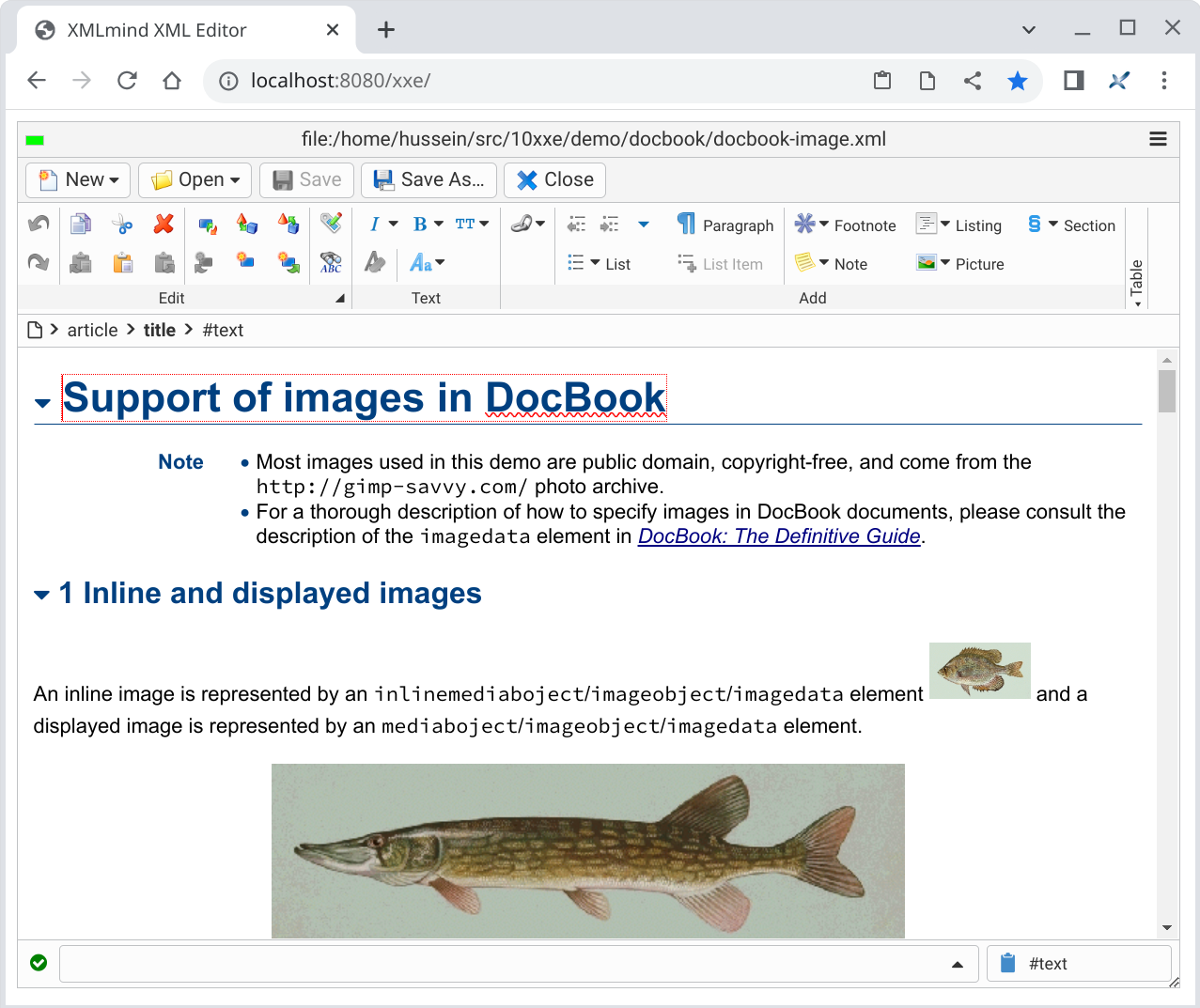Click the red X Delete icon
This screenshot has width=1200, height=1008.
click(164, 224)
